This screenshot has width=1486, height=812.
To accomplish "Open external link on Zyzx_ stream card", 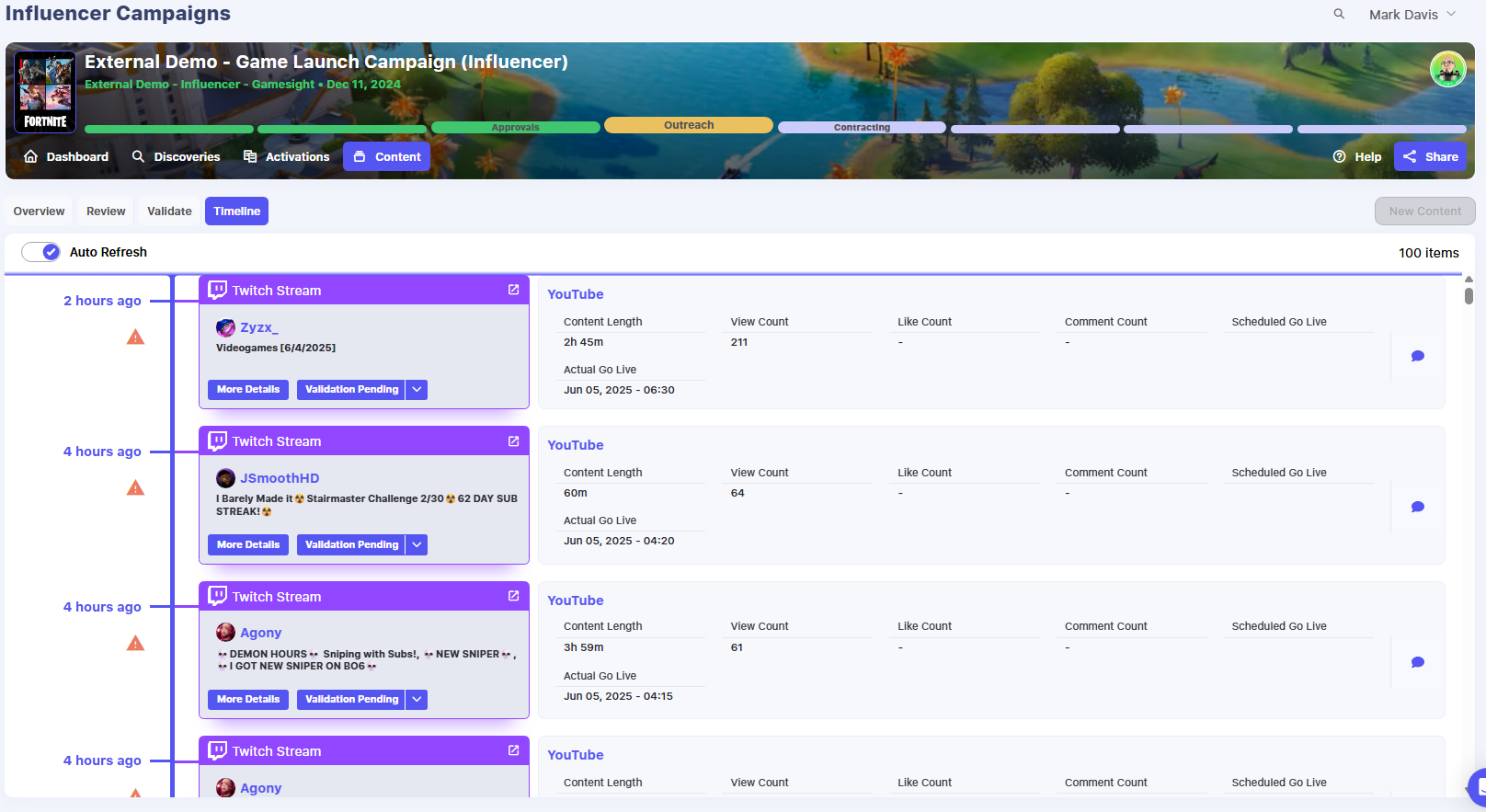I will click(x=513, y=290).
